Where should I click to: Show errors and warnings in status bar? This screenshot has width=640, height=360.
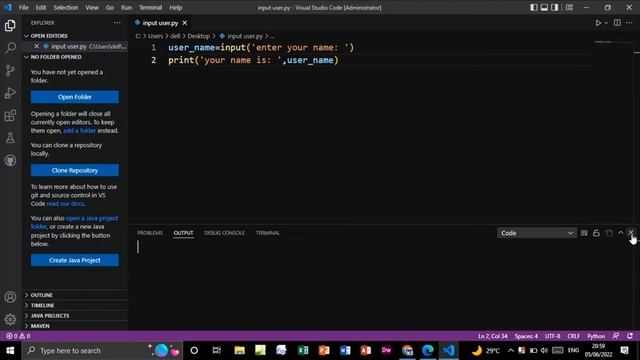pyautogui.click(x=18, y=336)
